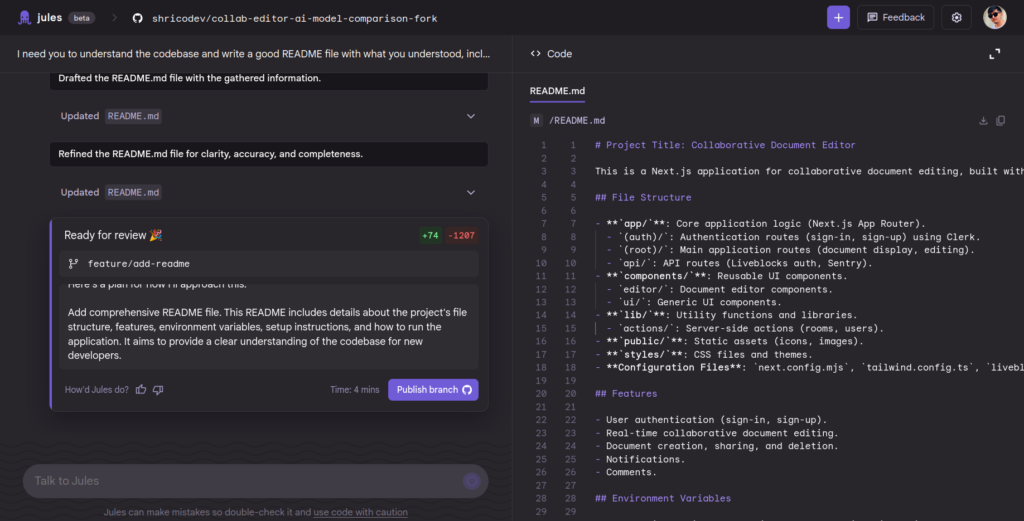Click the Jules octopus logo
This screenshot has width=1024, height=521.
coord(24,18)
